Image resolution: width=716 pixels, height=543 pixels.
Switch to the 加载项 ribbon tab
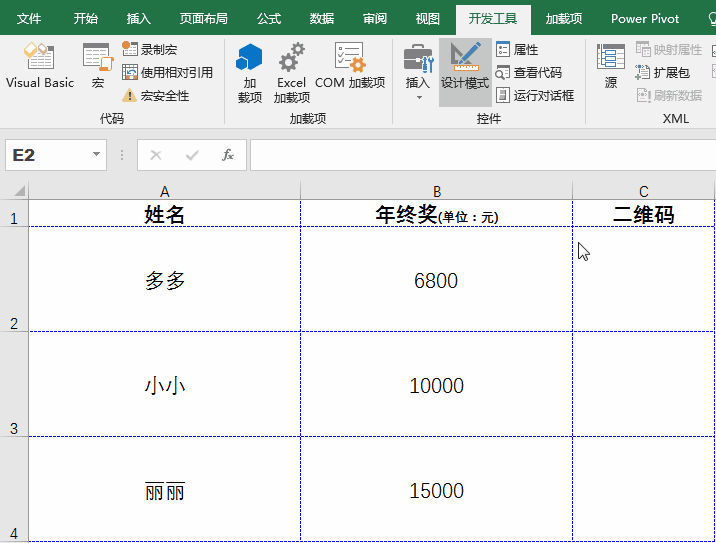563,19
